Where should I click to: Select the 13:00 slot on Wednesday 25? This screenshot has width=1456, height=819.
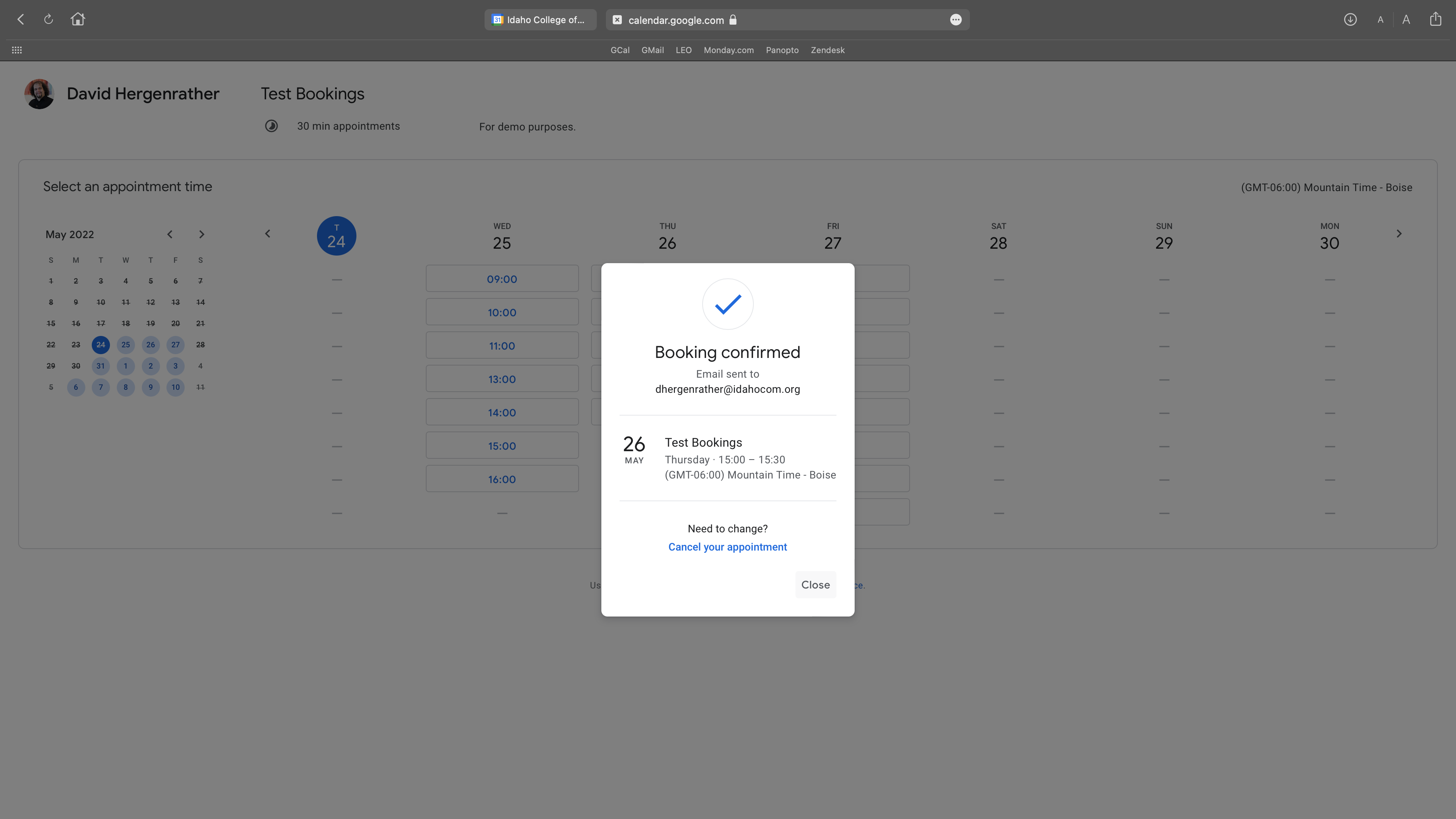click(x=502, y=379)
